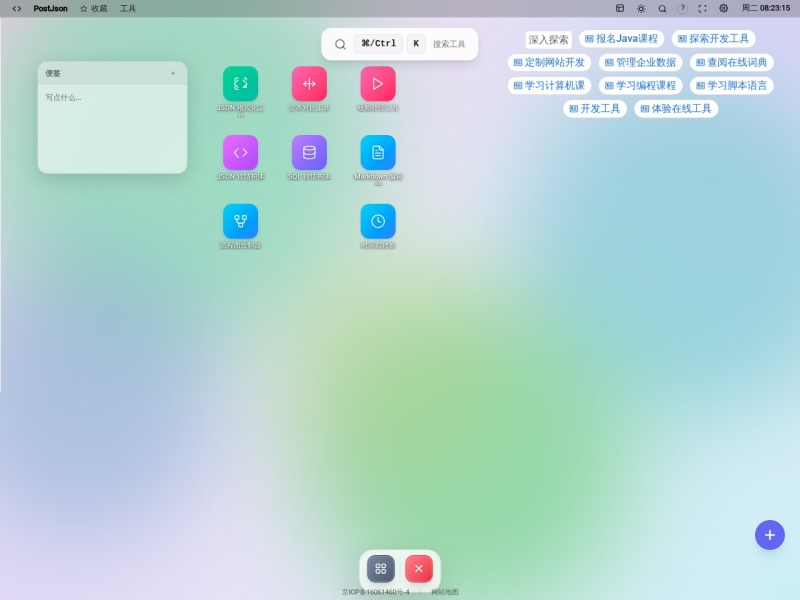Open the 开发工具 link
Image resolution: width=800 pixels, height=600 pixels.
[x=595, y=109]
